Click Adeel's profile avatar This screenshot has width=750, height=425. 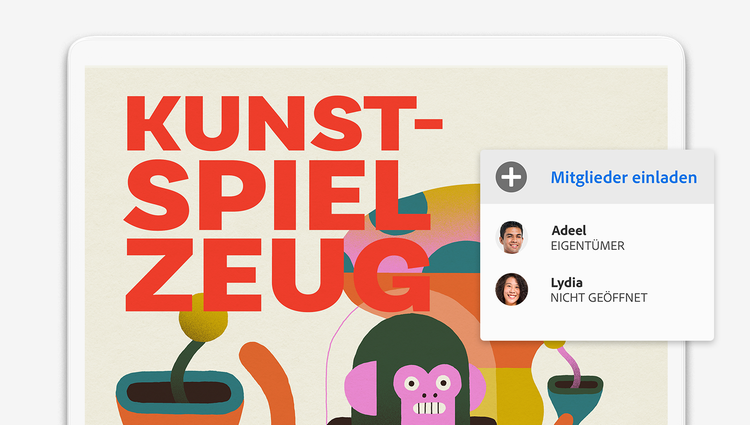(511, 237)
